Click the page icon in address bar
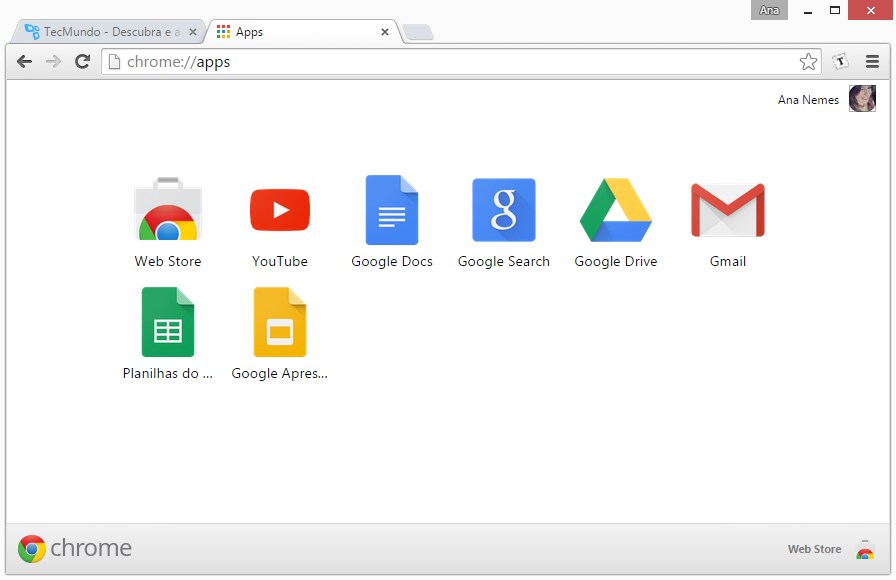Image resolution: width=896 pixels, height=580 pixels. click(114, 62)
